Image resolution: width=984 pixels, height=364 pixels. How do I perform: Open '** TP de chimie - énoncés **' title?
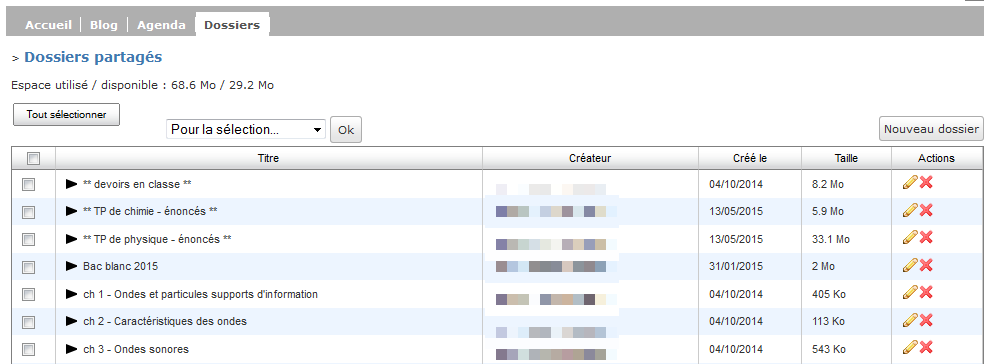click(150, 211)
